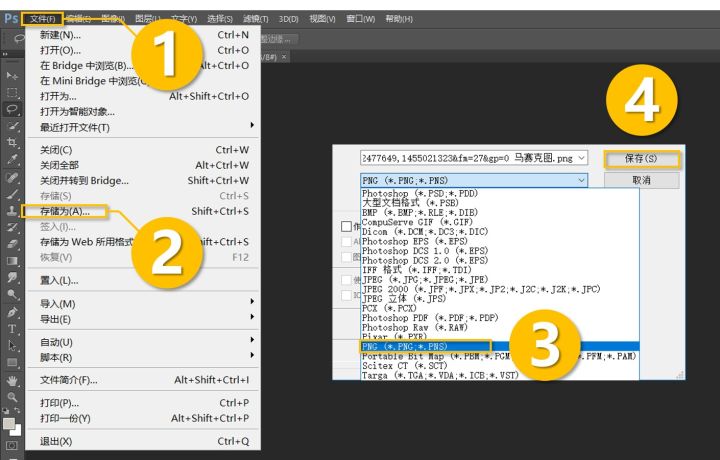
Task: Select the Smudge tool
Action: click(x=12, y=277)
